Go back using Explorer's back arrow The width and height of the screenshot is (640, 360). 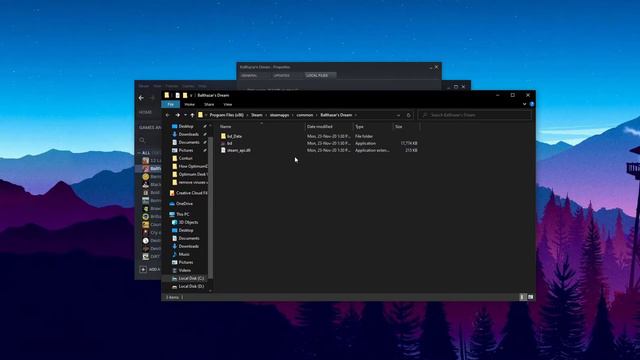tap(168, 115)
